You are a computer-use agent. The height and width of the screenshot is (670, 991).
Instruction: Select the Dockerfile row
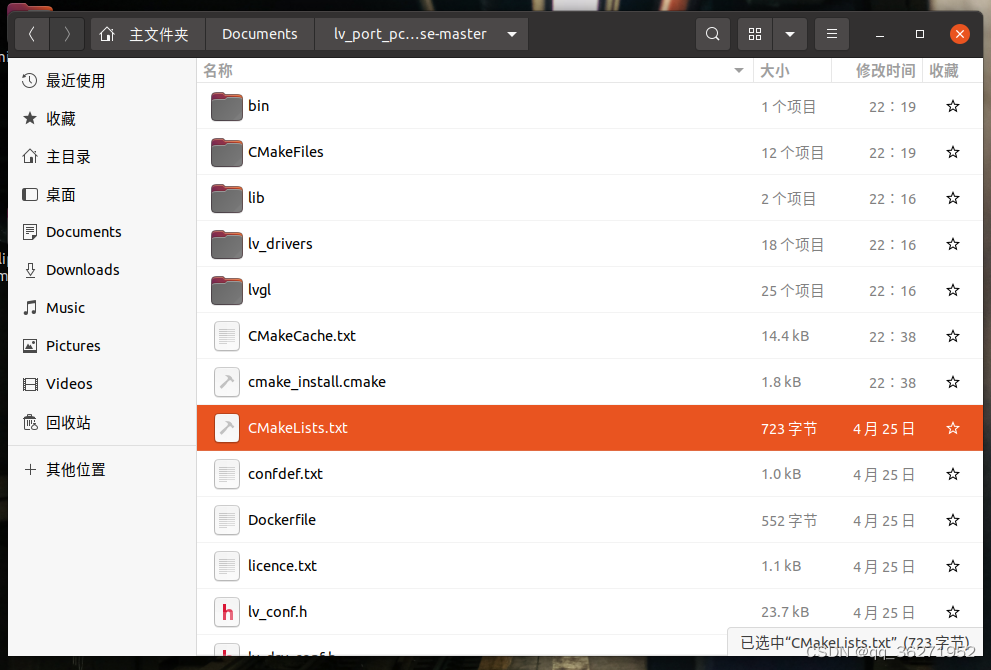281,519
